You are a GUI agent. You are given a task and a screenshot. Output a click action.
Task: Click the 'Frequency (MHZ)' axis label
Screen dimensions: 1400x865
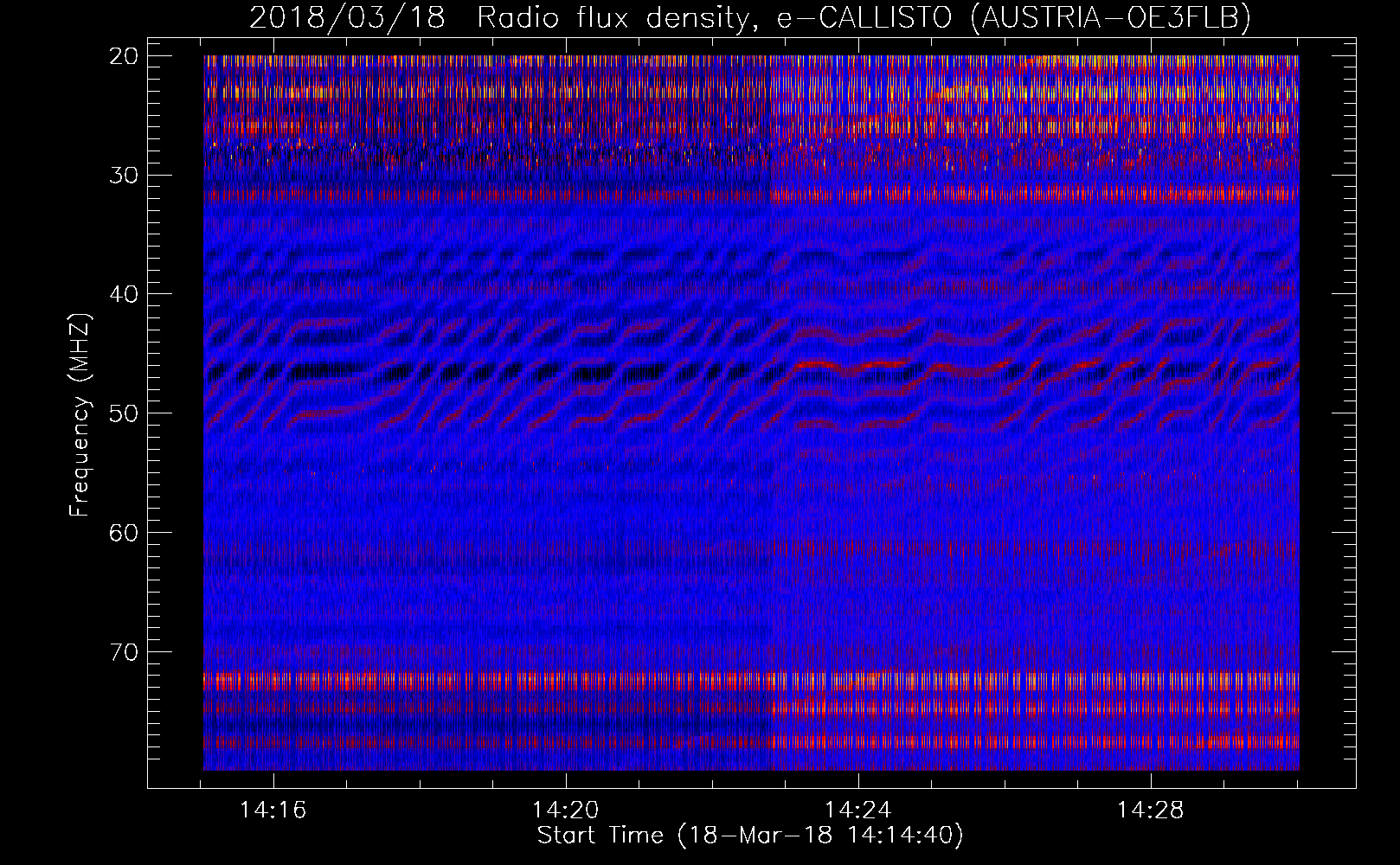[x=80, y=415]
